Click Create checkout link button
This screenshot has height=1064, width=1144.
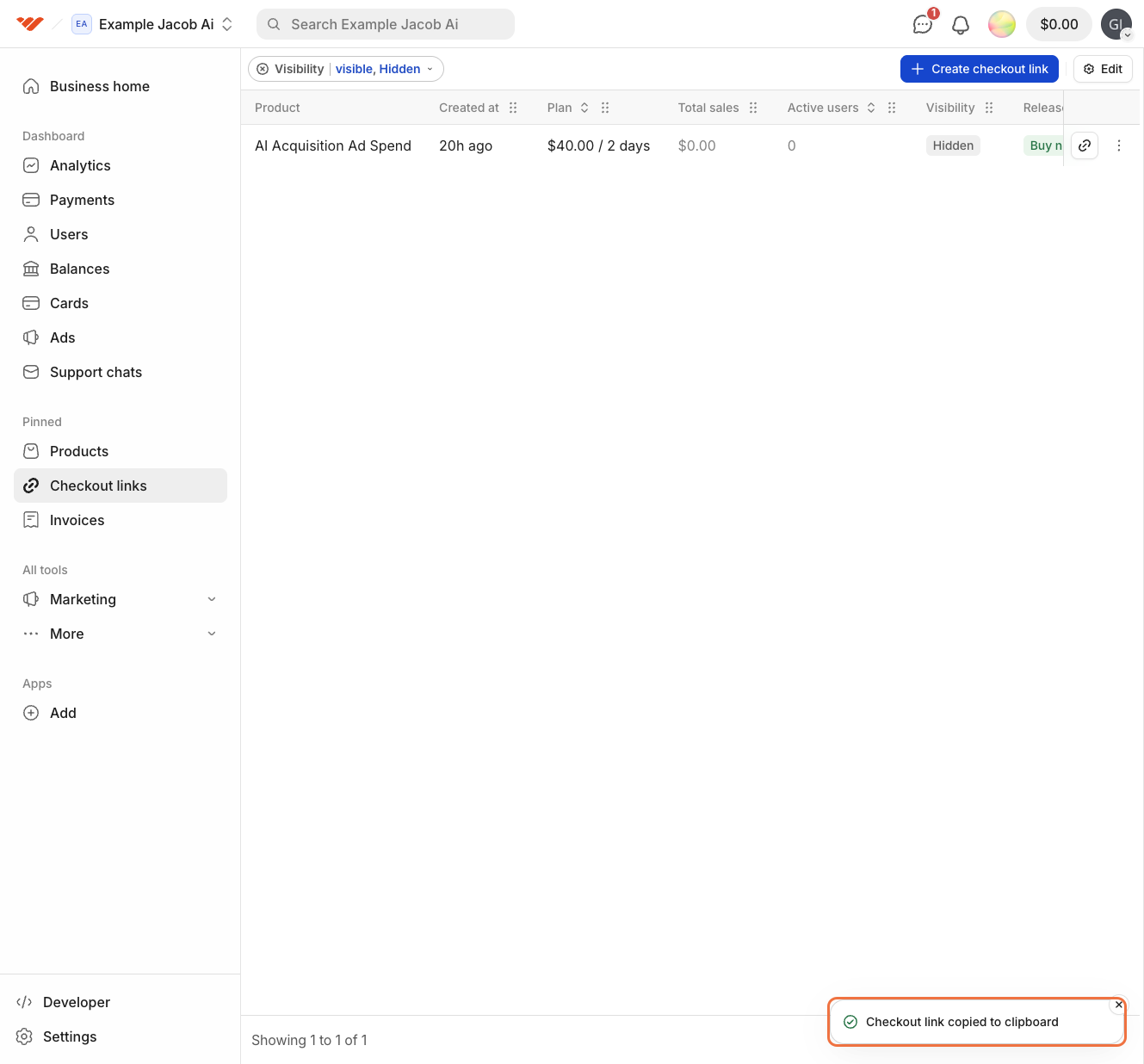point(980,69)
